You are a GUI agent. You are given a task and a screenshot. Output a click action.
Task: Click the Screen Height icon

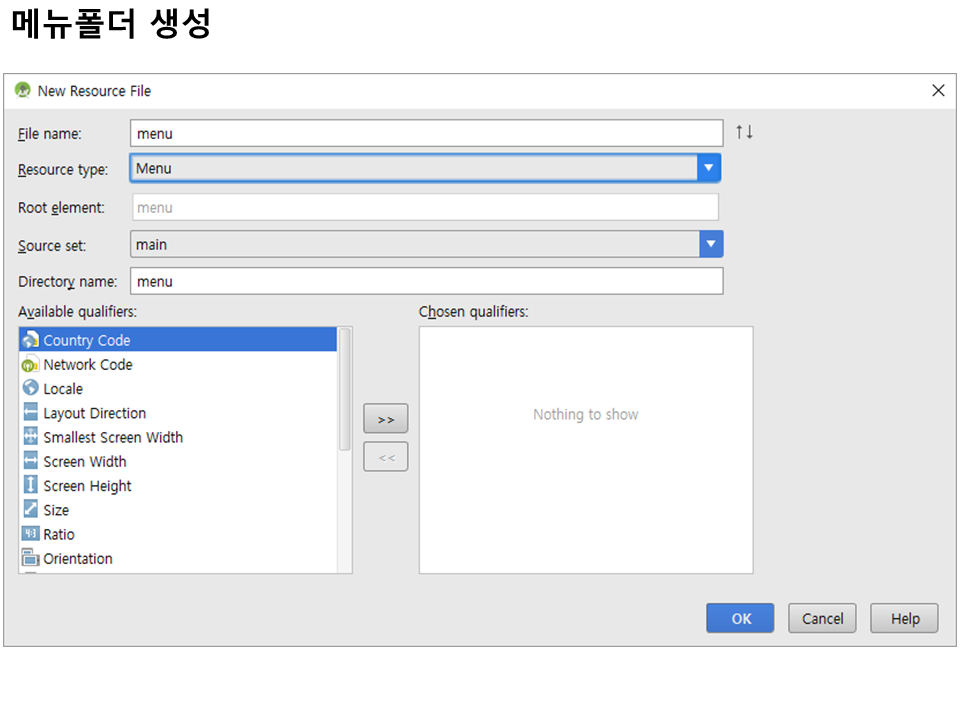pos(30,486)
